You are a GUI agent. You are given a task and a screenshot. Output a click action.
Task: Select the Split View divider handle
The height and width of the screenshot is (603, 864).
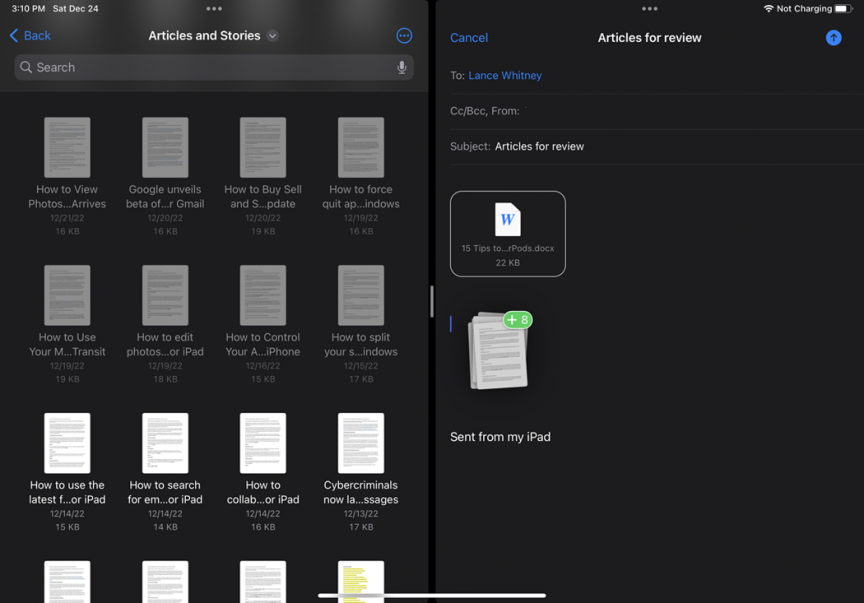tap(432, 301)
